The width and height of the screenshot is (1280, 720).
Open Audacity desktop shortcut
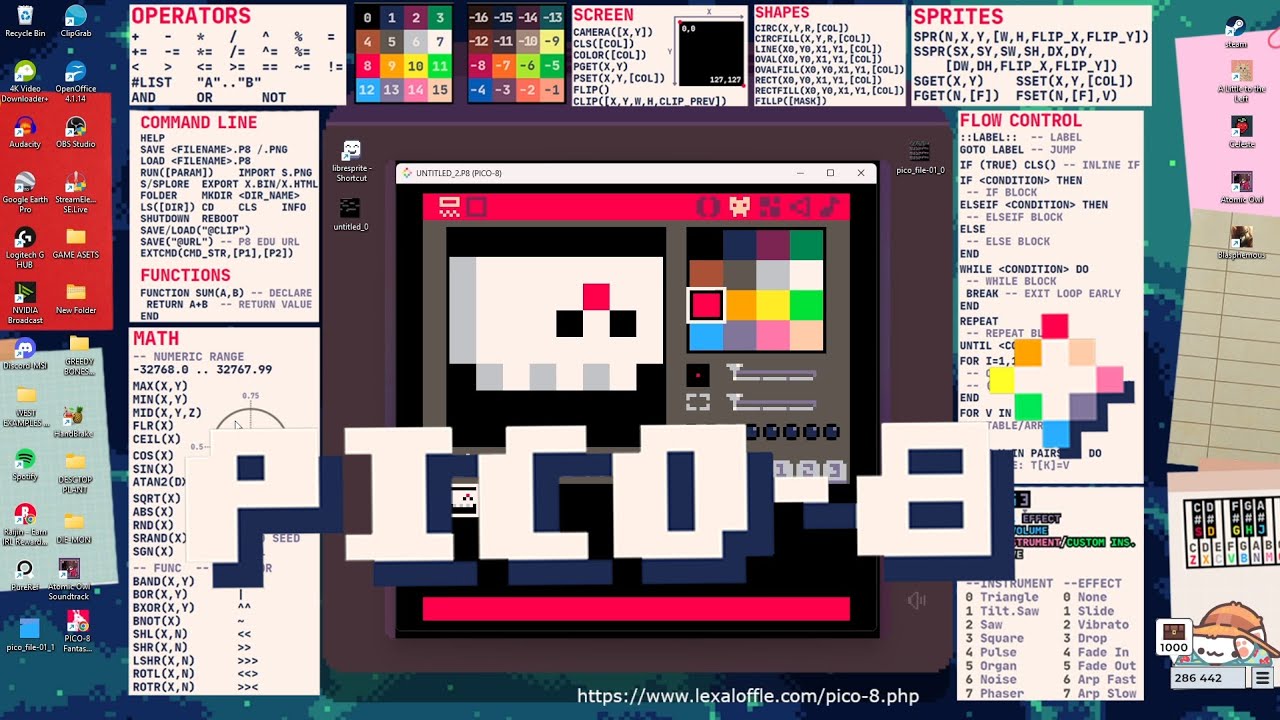[25, 133]
